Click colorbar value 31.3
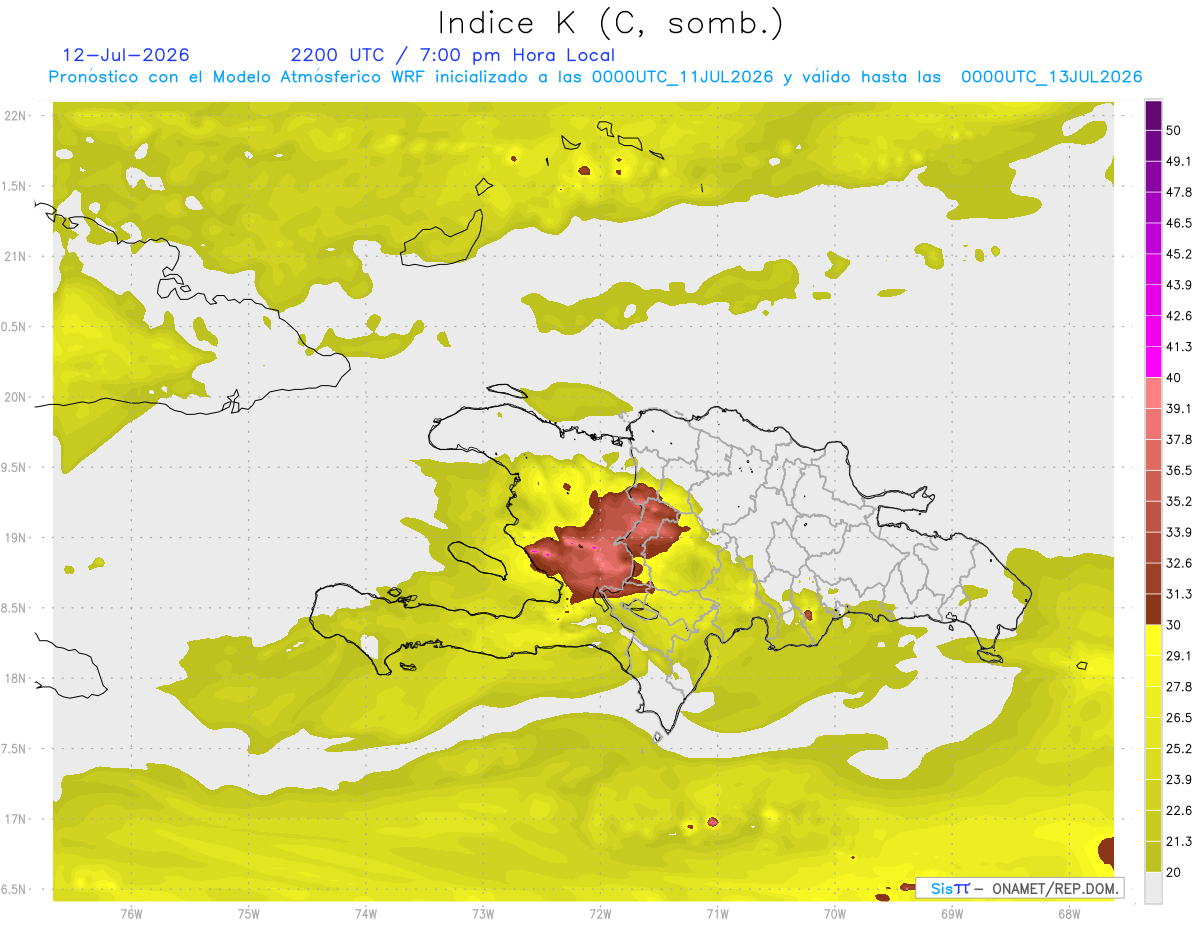The image size is (1200, 927). 1179,594
